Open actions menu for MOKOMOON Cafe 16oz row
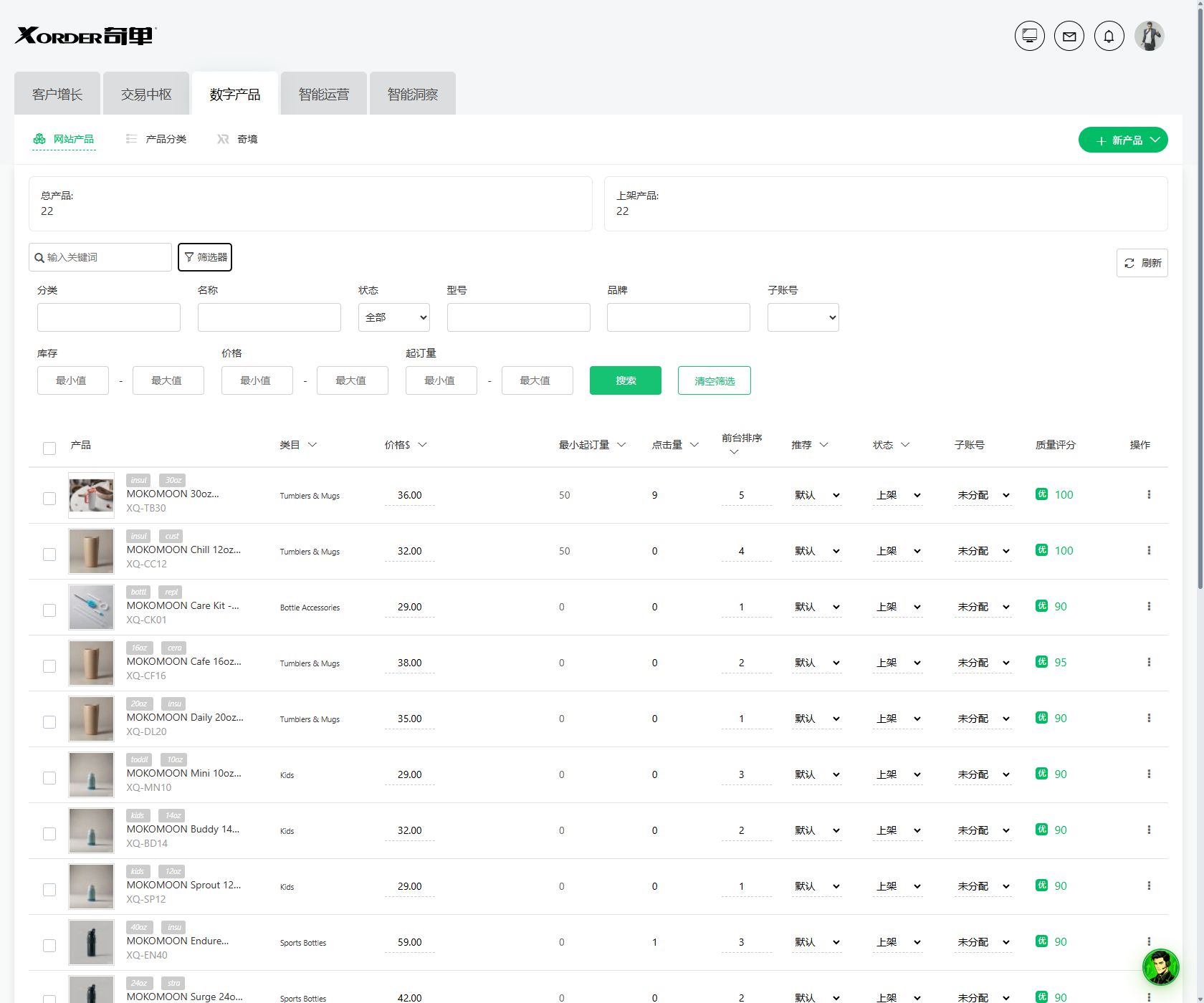This screenshot has height=1003, width=1204. [x=1149, y=662]
